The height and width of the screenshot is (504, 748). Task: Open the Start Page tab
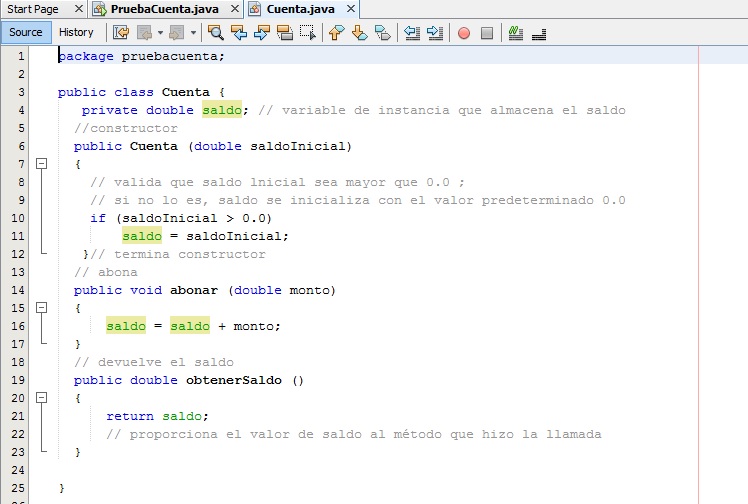[x=32, y=9]
